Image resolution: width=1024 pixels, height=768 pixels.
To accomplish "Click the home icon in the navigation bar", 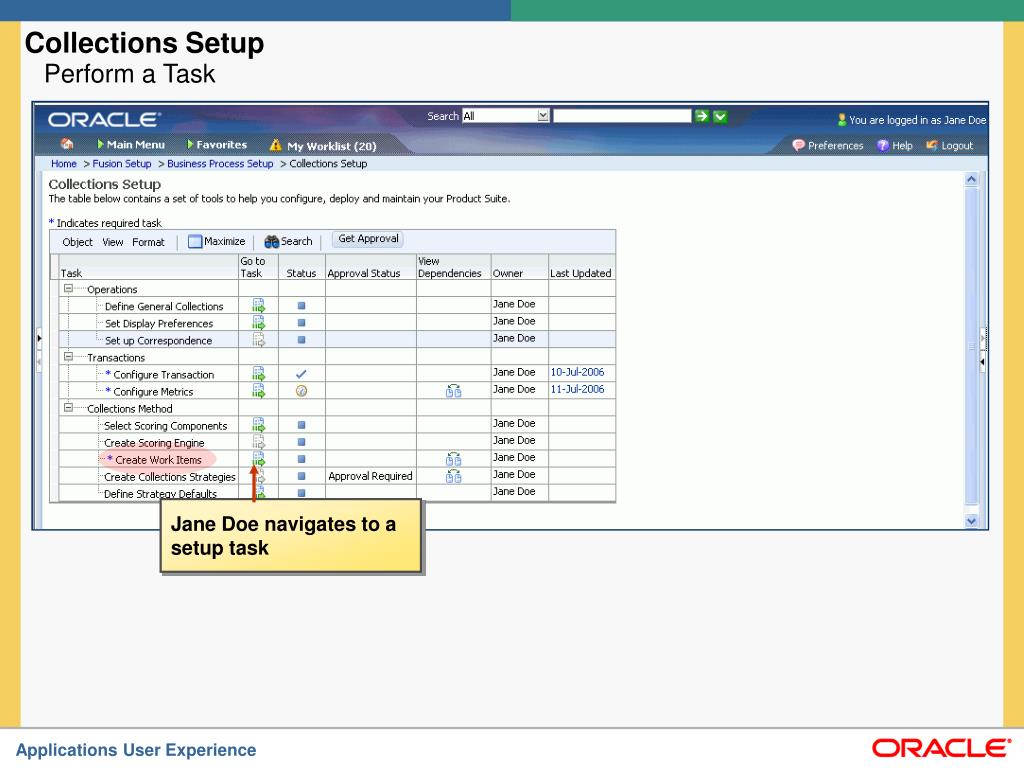I will click(67, 144).
